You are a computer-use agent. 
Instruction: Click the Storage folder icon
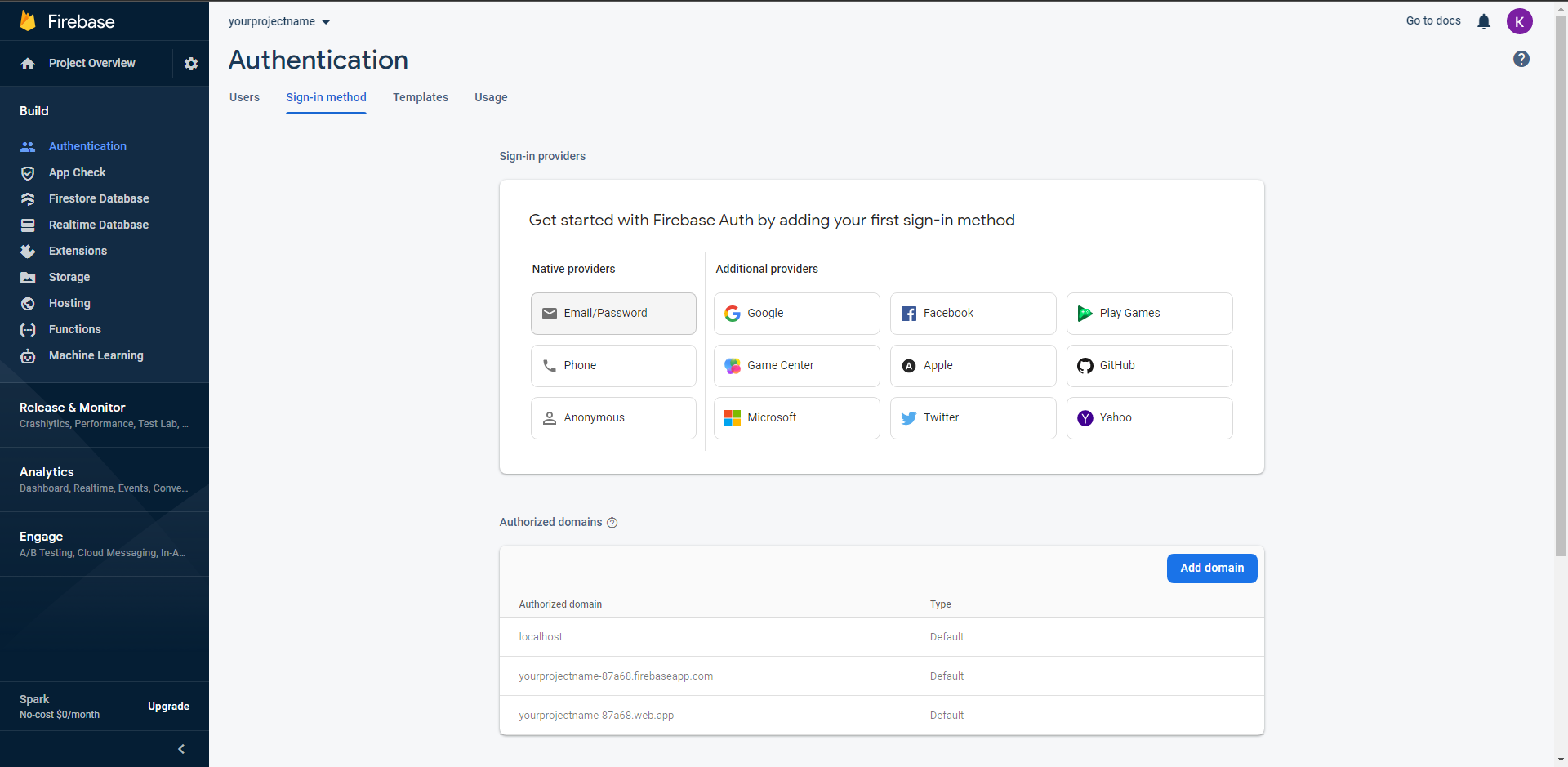pyautogui.click(x=28, y=278)
